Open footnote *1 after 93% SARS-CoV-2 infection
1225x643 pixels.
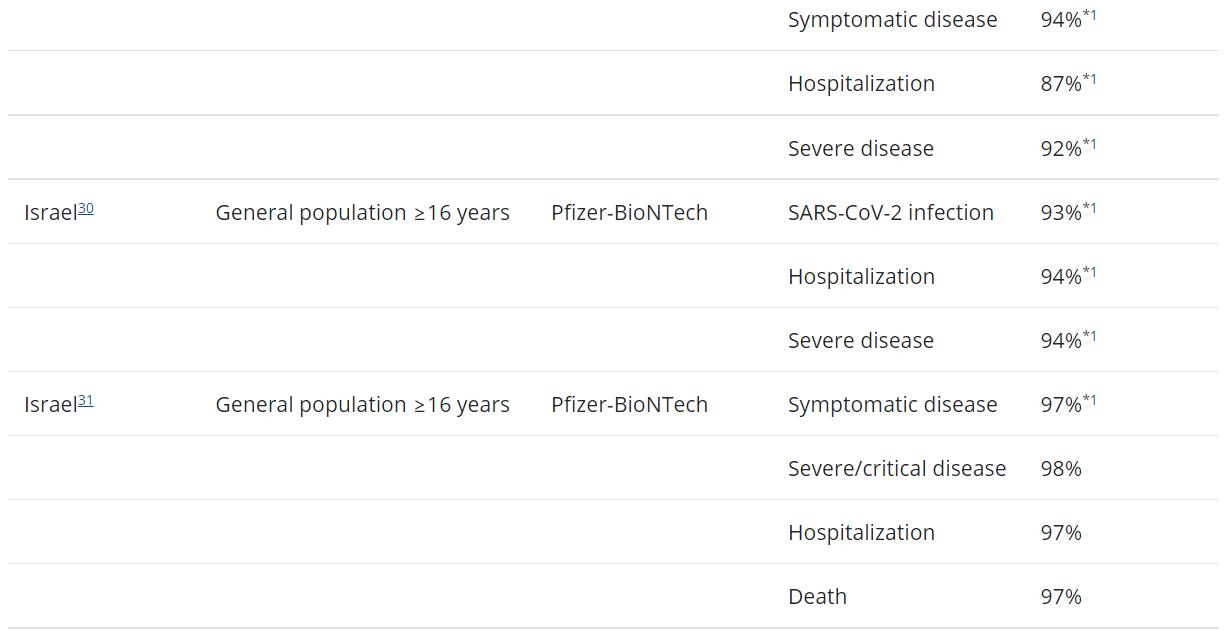pos(1090,208)
